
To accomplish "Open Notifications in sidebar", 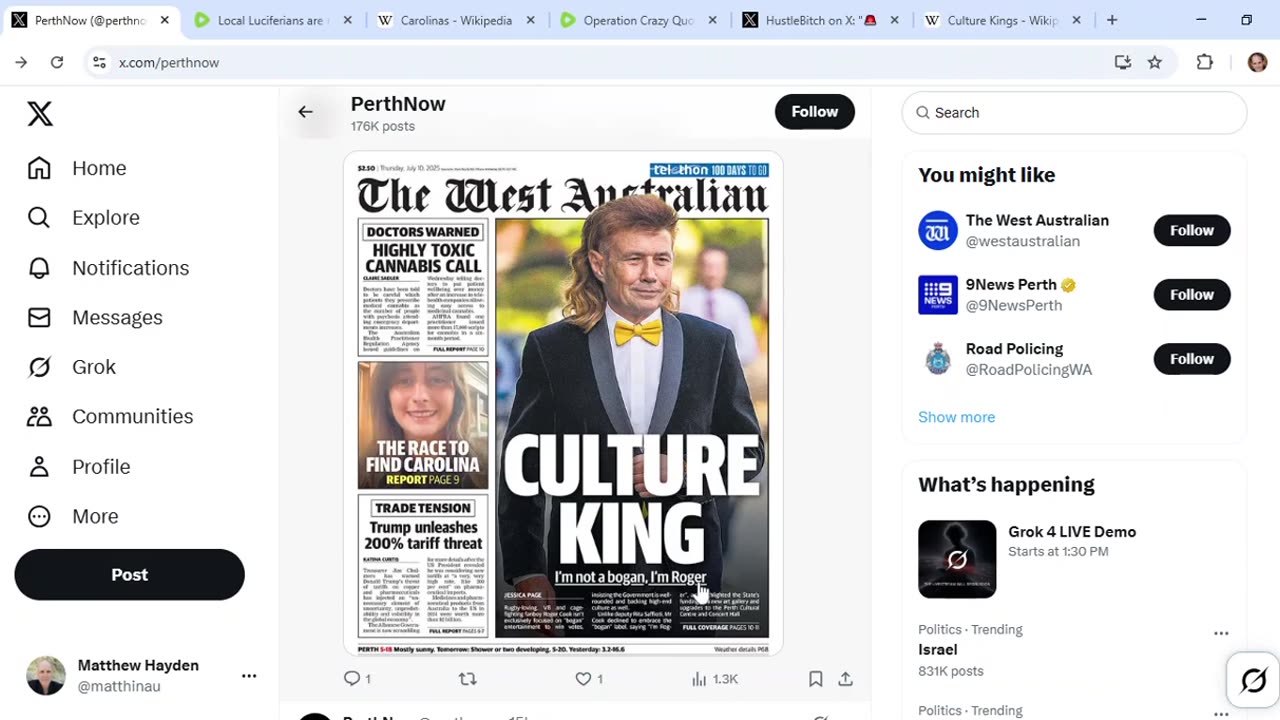I will coord(108,268).
